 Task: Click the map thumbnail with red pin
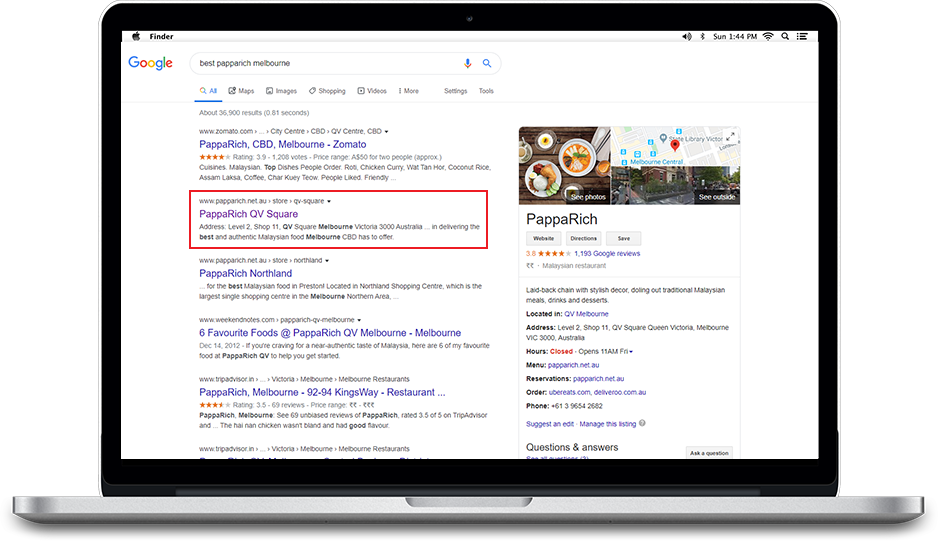point(675,146)
